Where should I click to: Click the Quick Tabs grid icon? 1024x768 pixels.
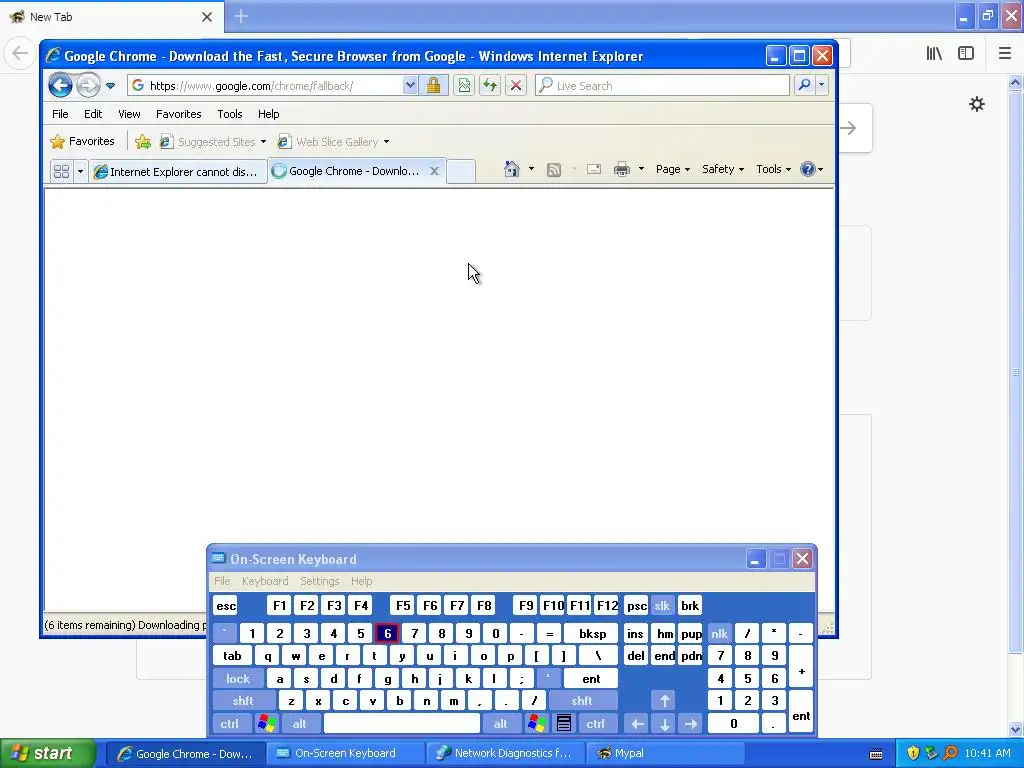click(61, 172)
